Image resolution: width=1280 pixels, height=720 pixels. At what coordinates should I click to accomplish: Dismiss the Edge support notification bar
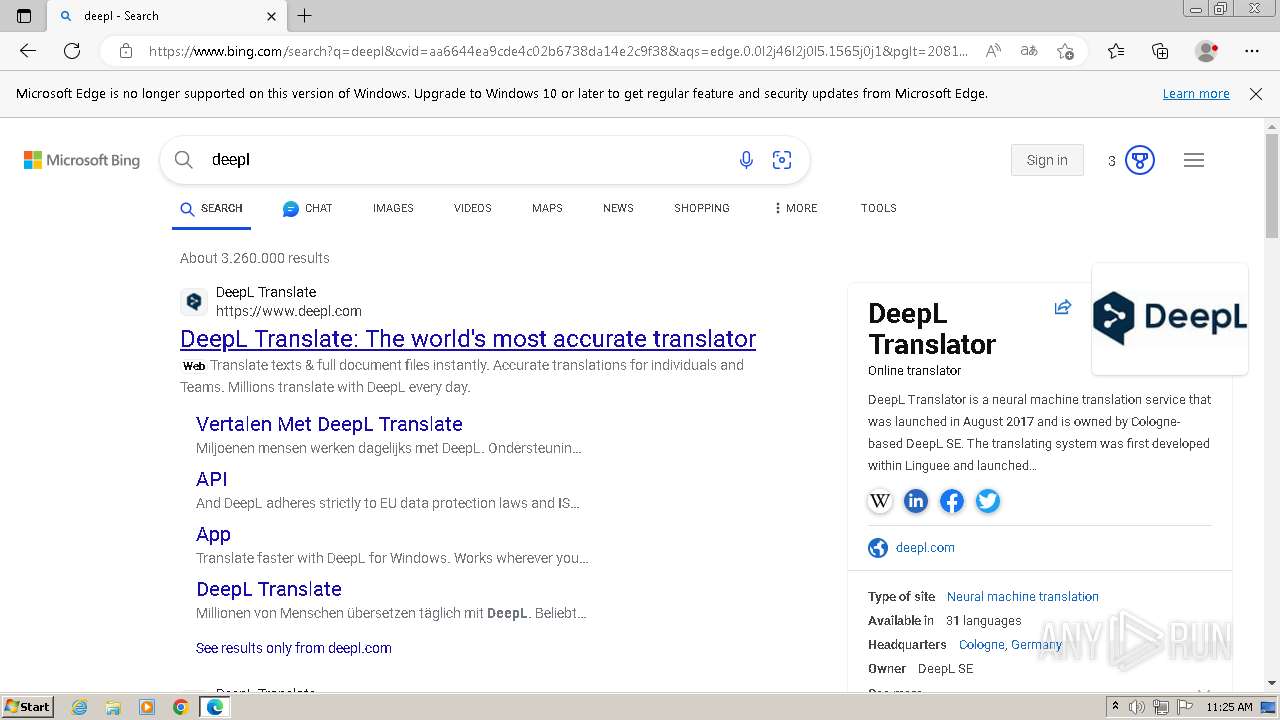pyautogui.click(x=1256, y=94)
